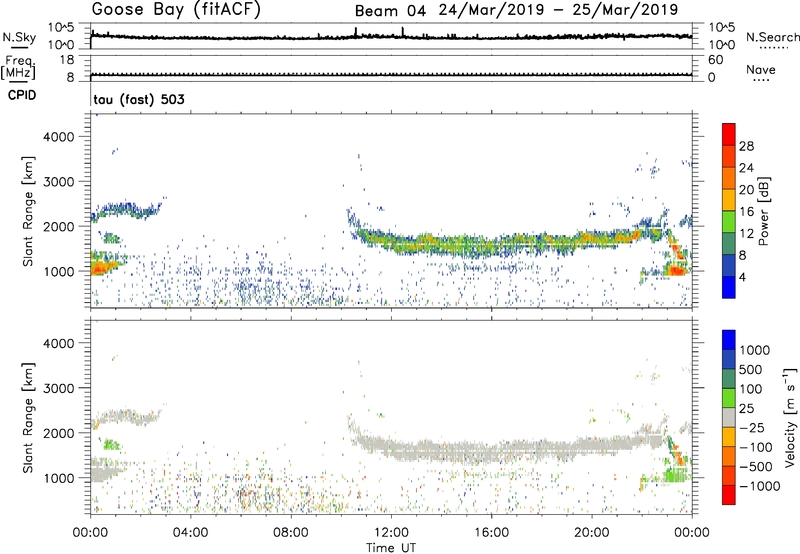Screen dimensions: 800x554
Task: Click the green velocity patch near 1000 km before 24:00
Action: coord(676,475)
